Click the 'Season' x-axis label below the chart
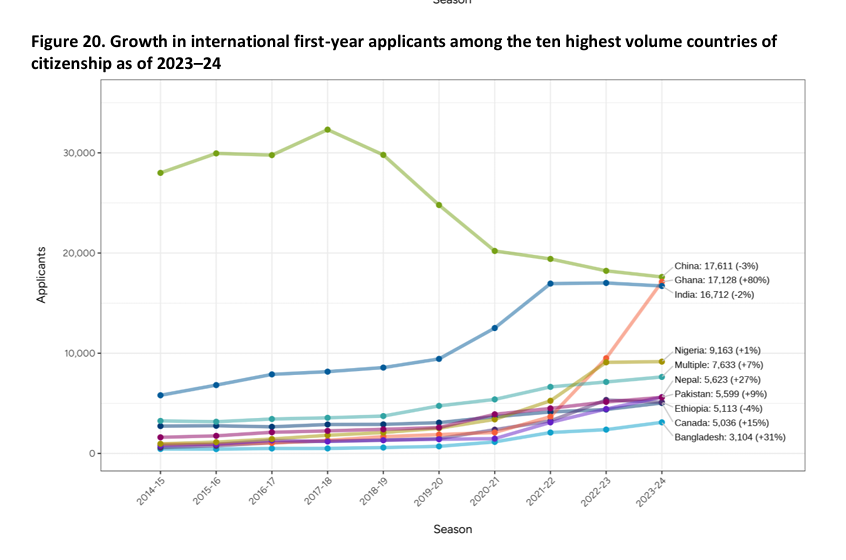Image resolution: width=846 pixels, height=560 pixels. [453, 529]
